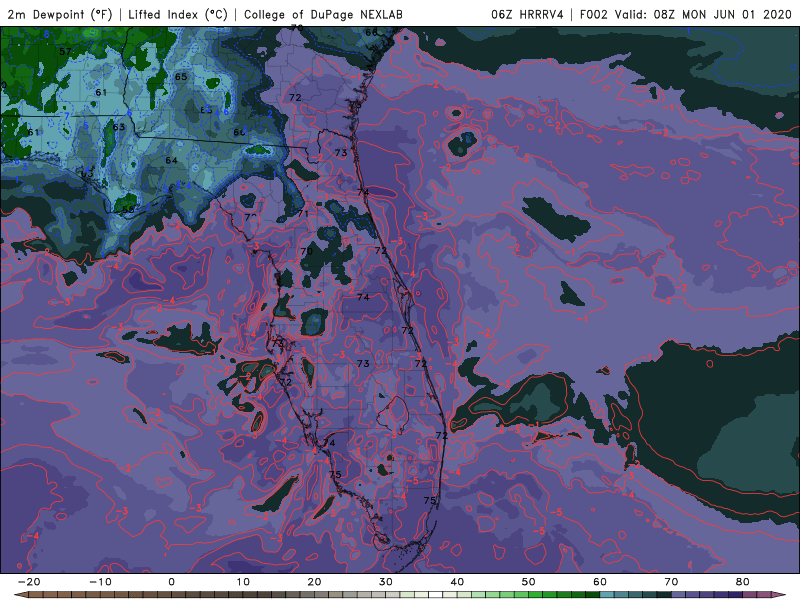Screen dimensions: 800x600
Task: Click the '20' color scale label
Action: point(314,582)
